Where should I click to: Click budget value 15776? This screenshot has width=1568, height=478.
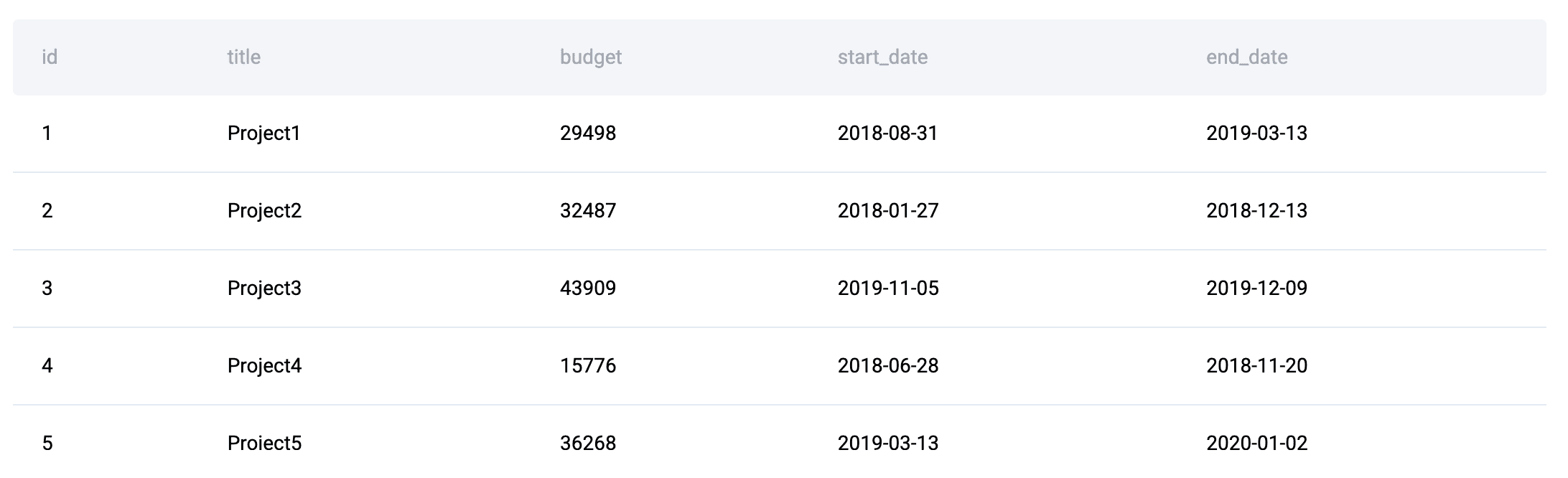point(588,366)
